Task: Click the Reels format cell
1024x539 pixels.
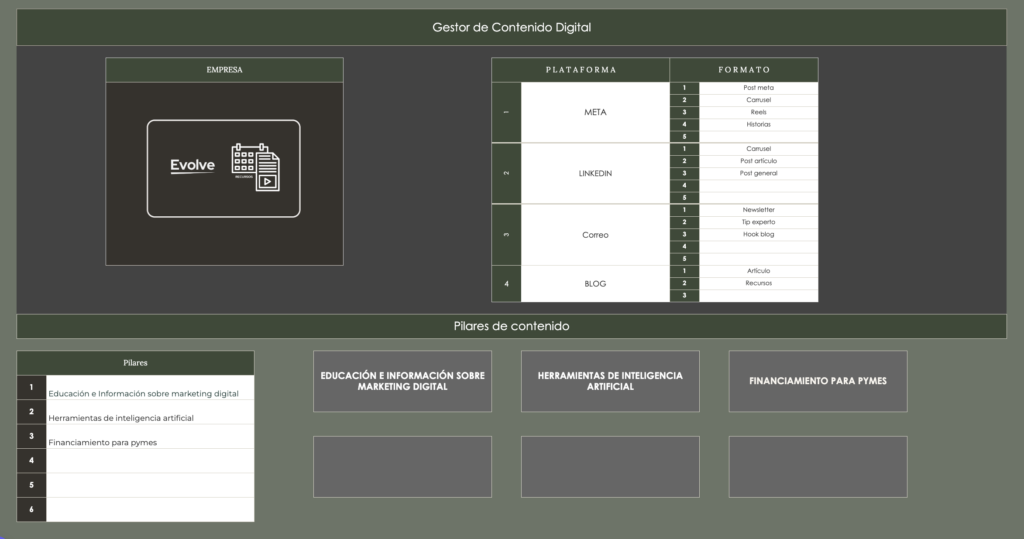Action: [758, 112]
